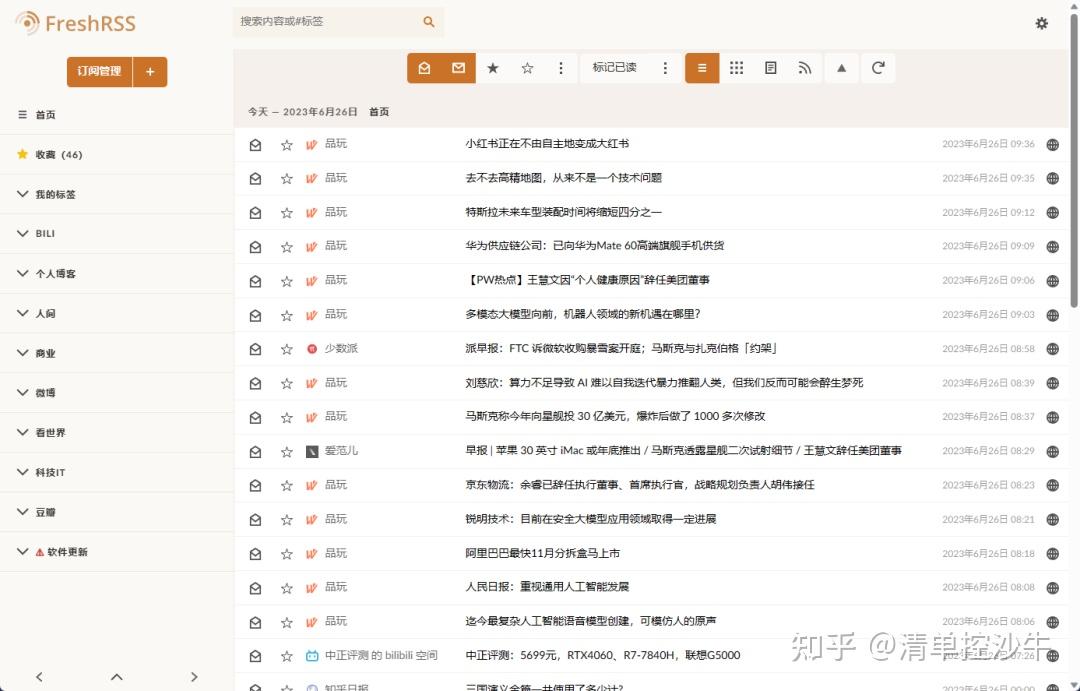This screenshot has height=691, width=1080.
Task: Open the hamburger menu beside 首页
Action: (x=20, y=114)
